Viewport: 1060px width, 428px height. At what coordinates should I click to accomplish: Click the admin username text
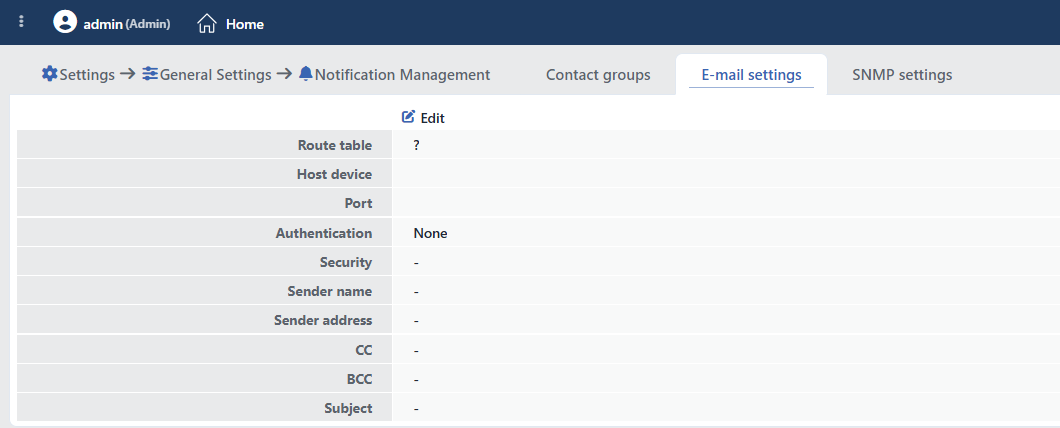103,24
